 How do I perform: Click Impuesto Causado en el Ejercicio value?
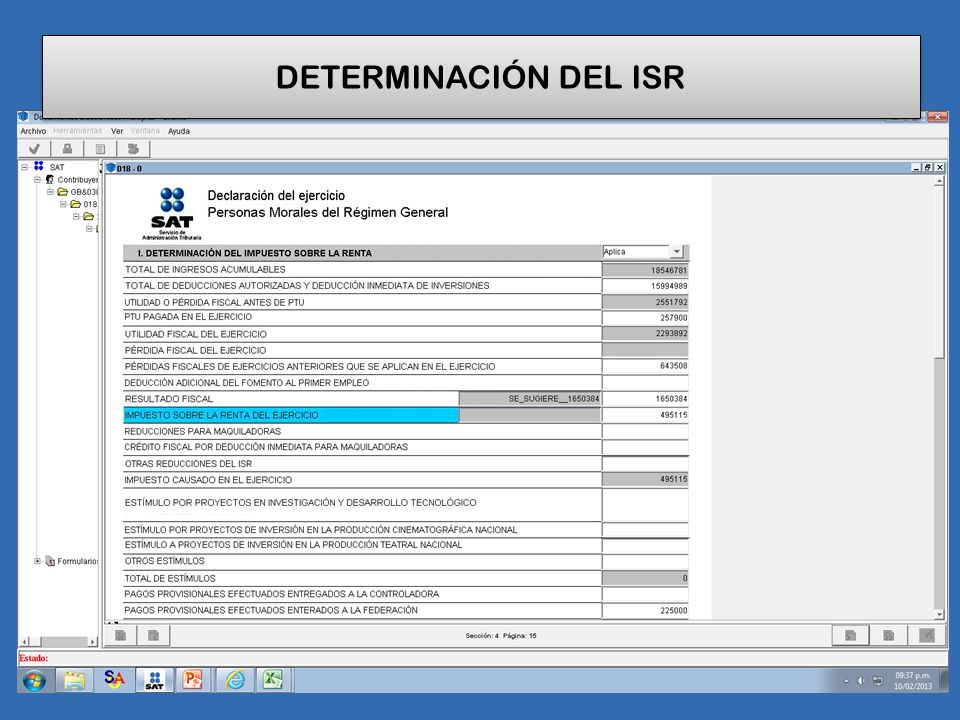645,479
